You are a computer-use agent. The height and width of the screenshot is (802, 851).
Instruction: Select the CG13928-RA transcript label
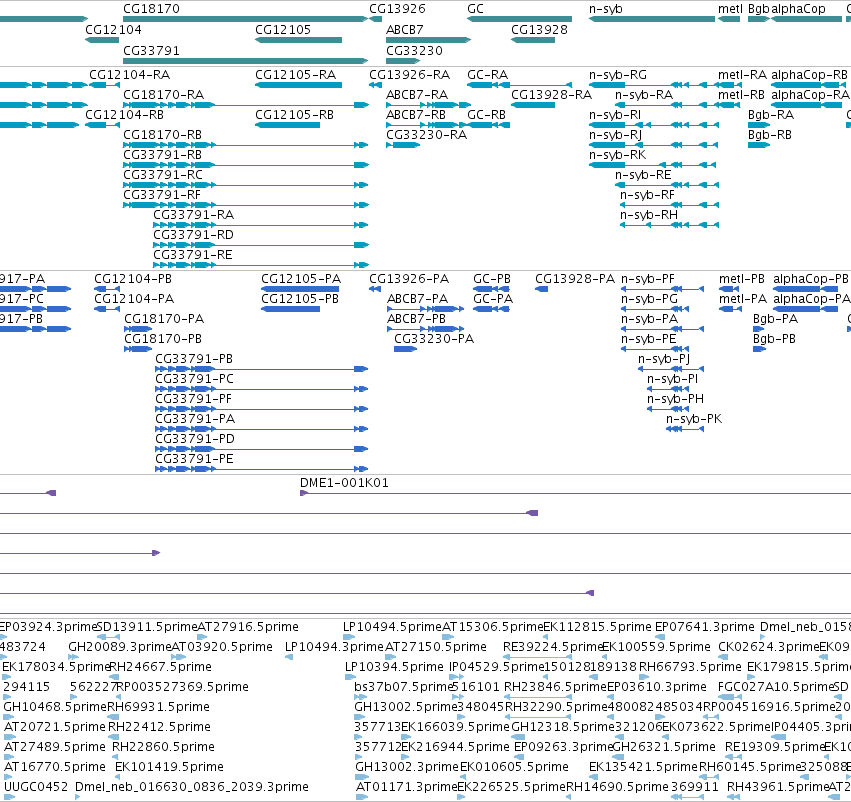point(551,94)
